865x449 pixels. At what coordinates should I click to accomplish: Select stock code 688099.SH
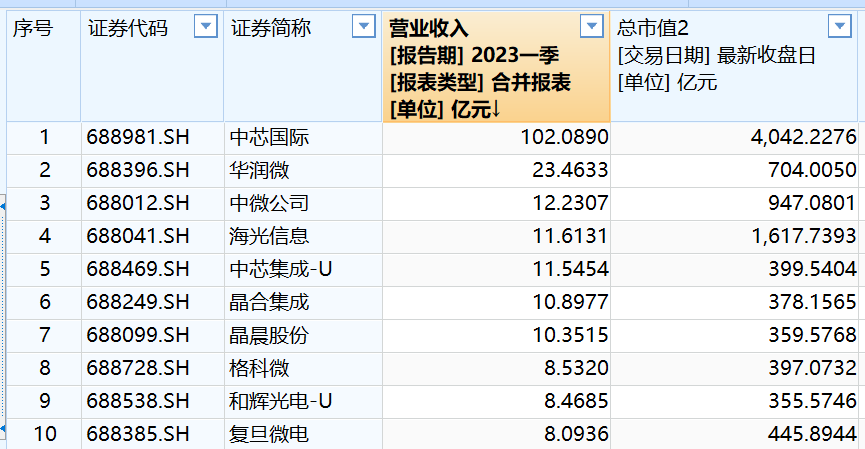click(x=138, y=335)
